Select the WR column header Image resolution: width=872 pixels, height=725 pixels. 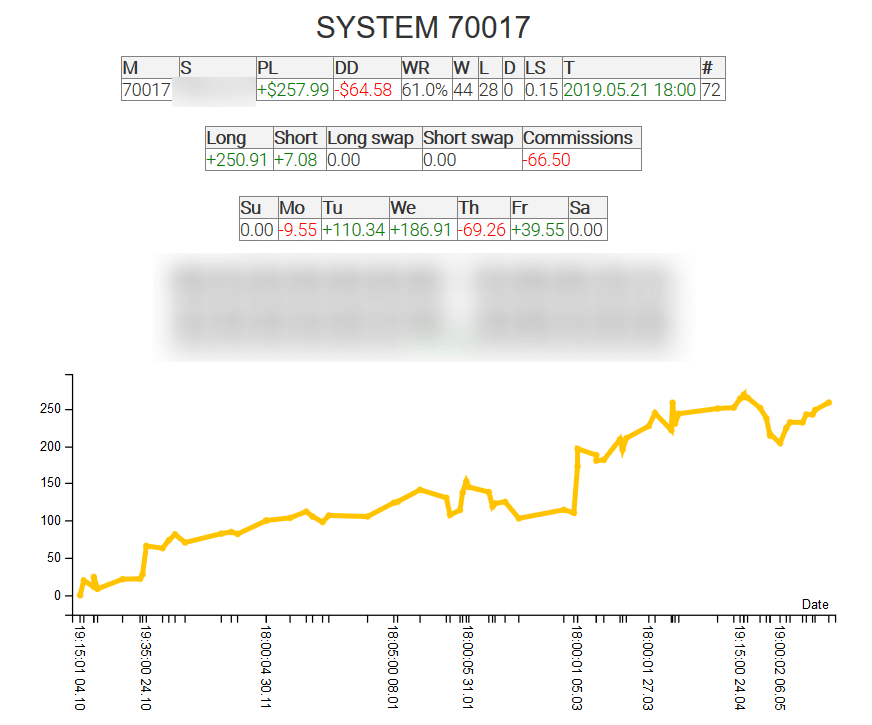[427, 68]
